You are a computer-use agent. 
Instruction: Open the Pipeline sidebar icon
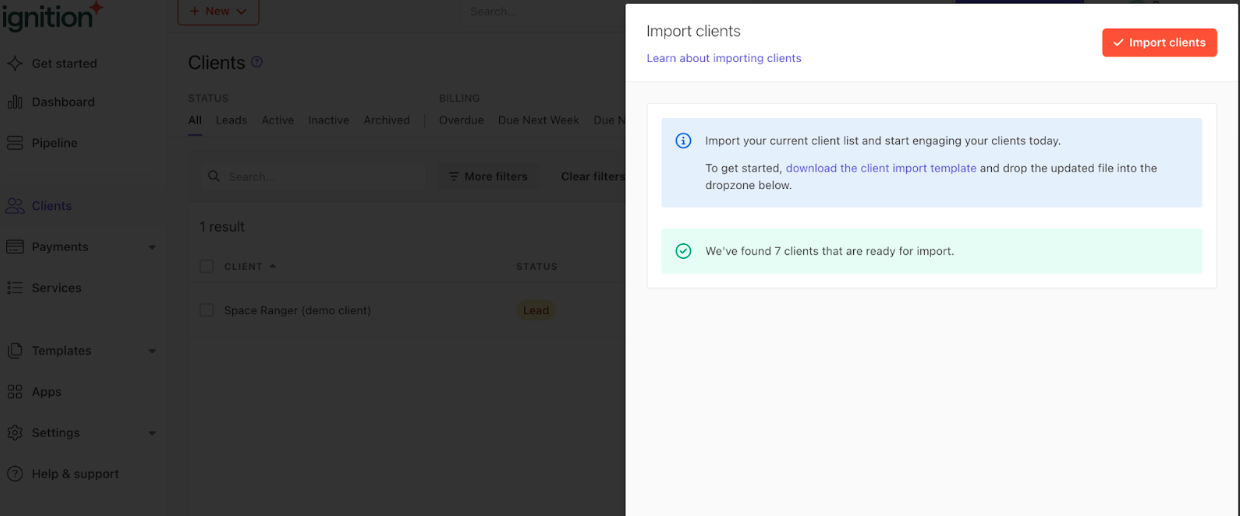coord(15,143)
